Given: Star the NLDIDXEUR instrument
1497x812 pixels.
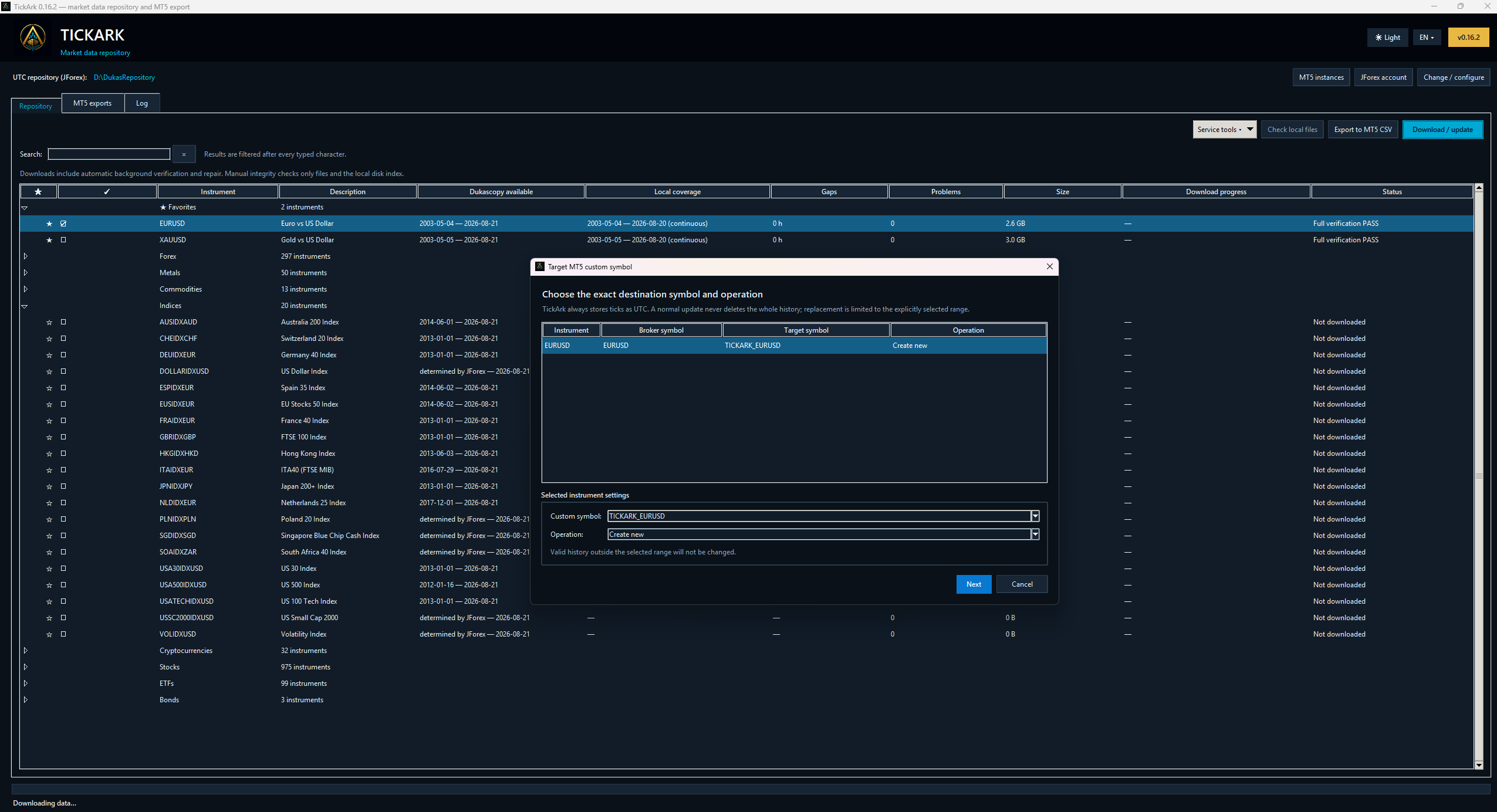Looking at the screenshot, I should [x=49, y=503].
